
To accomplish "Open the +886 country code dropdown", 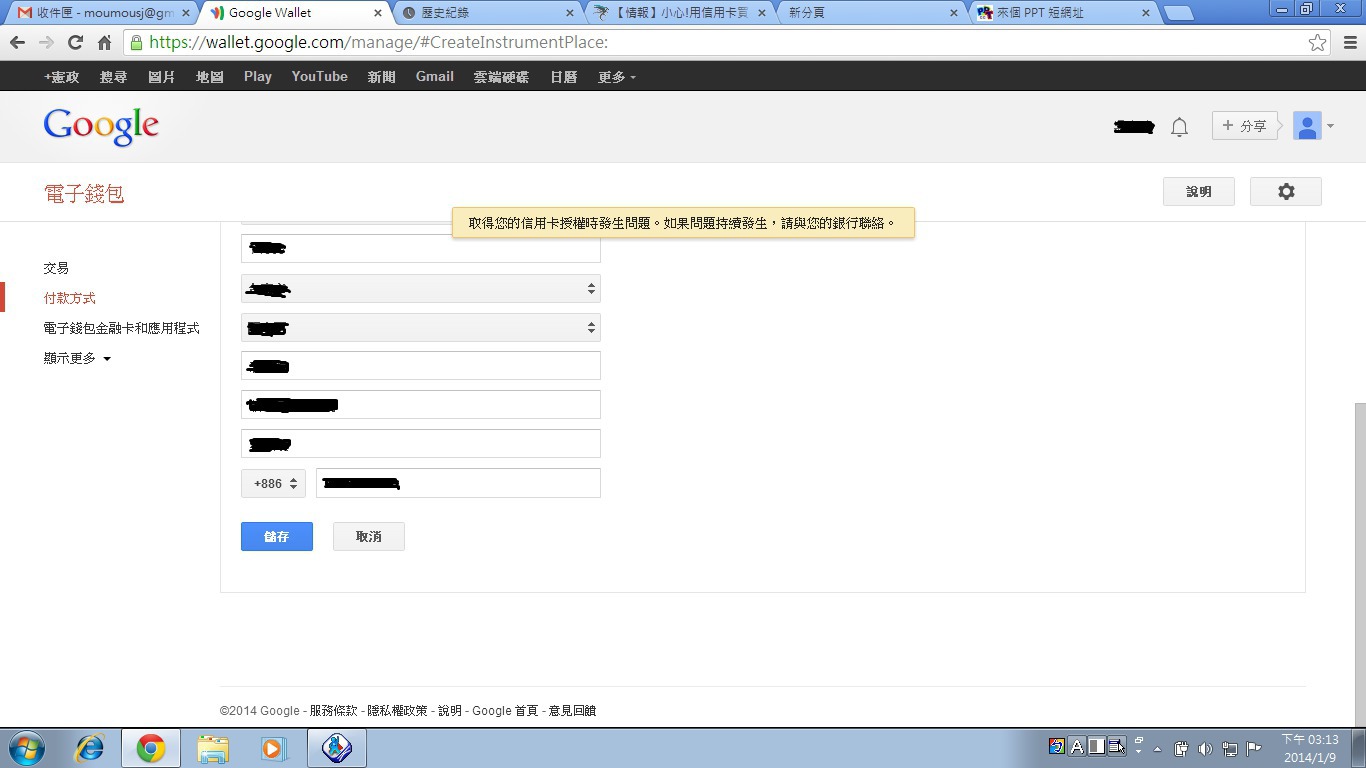I will [273, 483].
